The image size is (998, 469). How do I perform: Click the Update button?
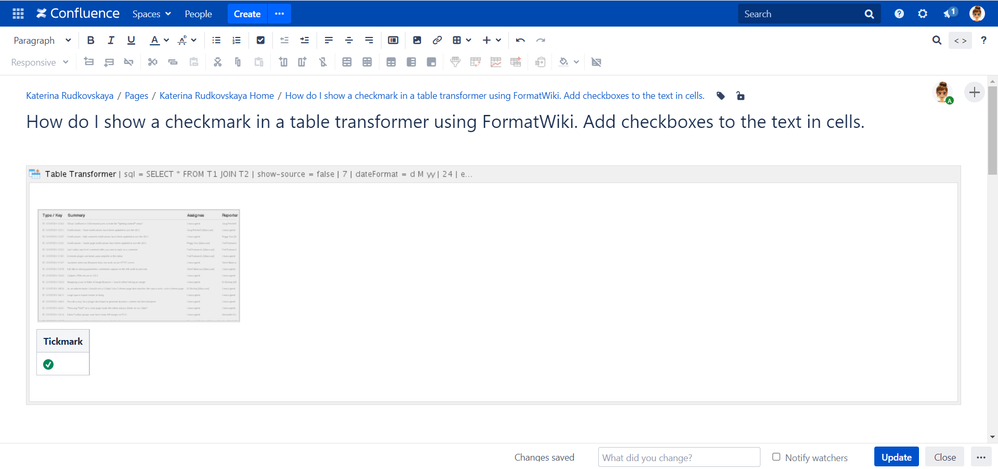click(896, 457)
